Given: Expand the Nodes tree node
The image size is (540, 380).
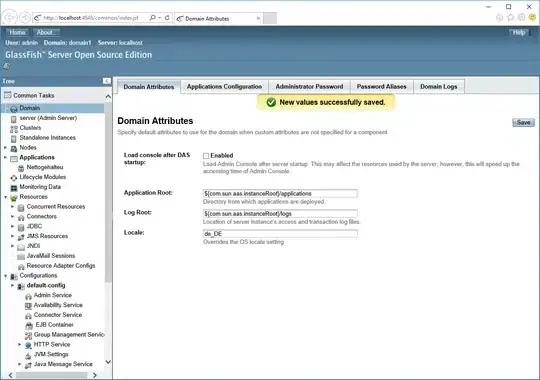Looking at the screenshot, I should pos(6,148).
